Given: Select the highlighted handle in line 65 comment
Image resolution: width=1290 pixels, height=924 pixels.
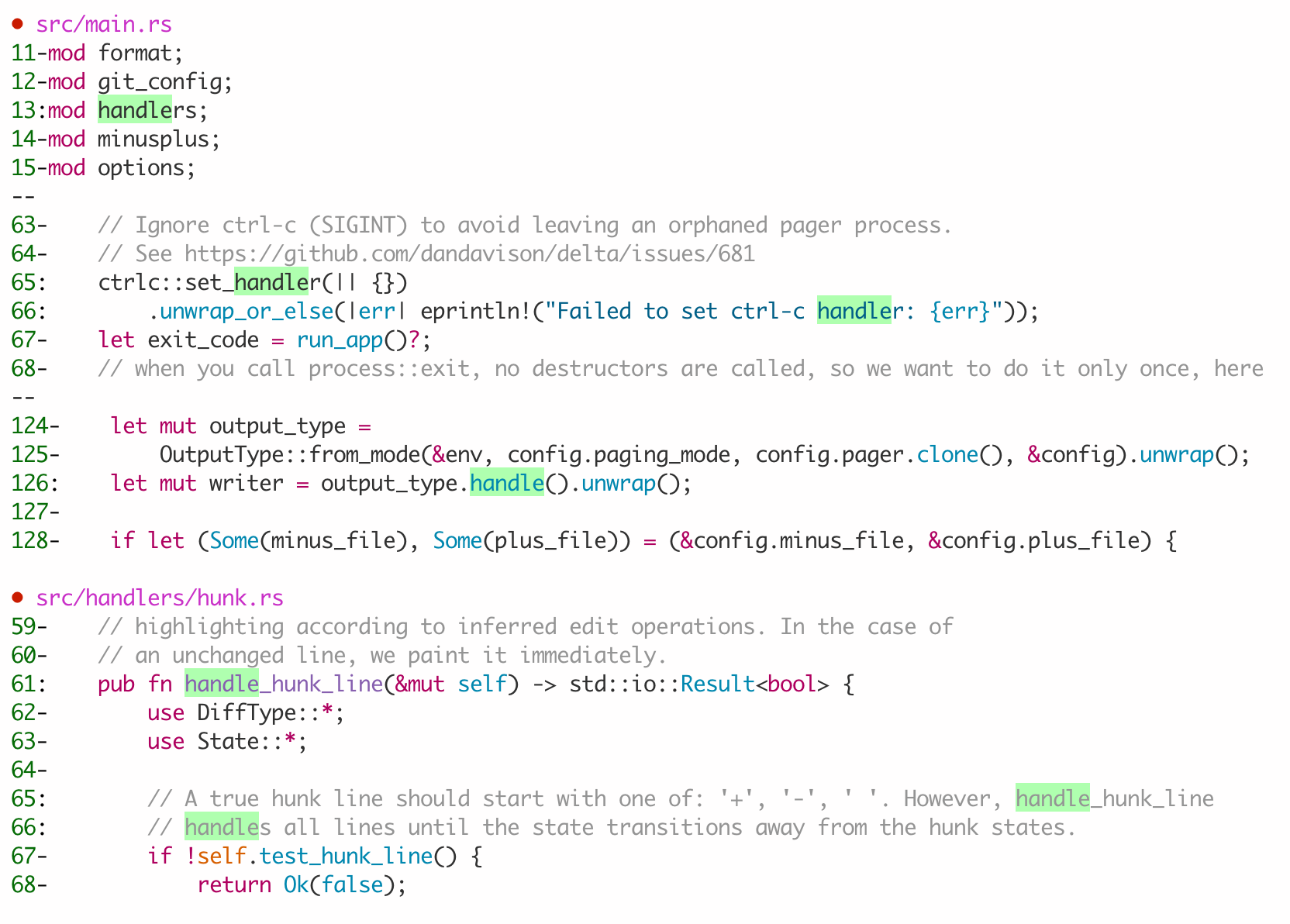Looking at the screenshot, I should (x=1052, y=798).
